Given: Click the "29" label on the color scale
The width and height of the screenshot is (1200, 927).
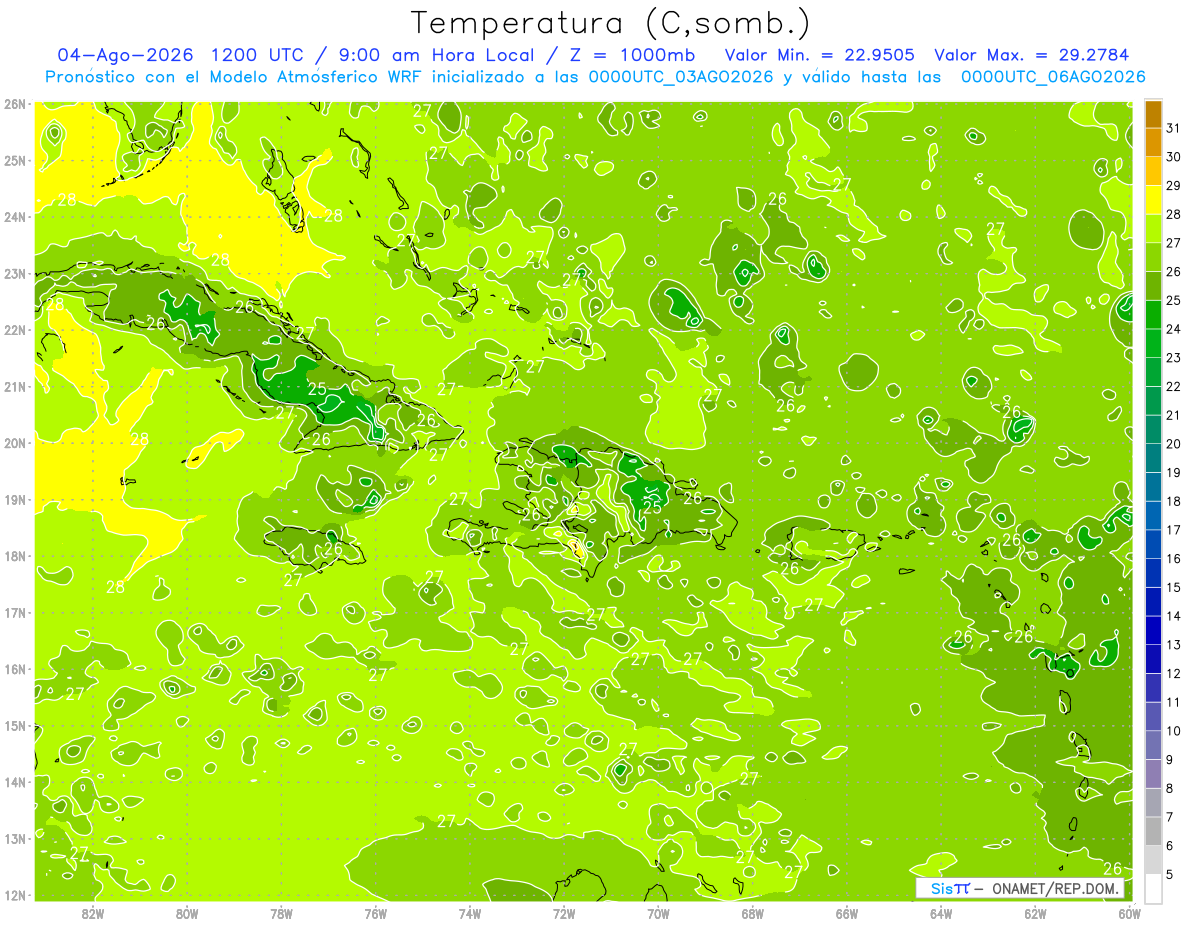Looking at the screenshot, I should click(x=1173, y=186).
